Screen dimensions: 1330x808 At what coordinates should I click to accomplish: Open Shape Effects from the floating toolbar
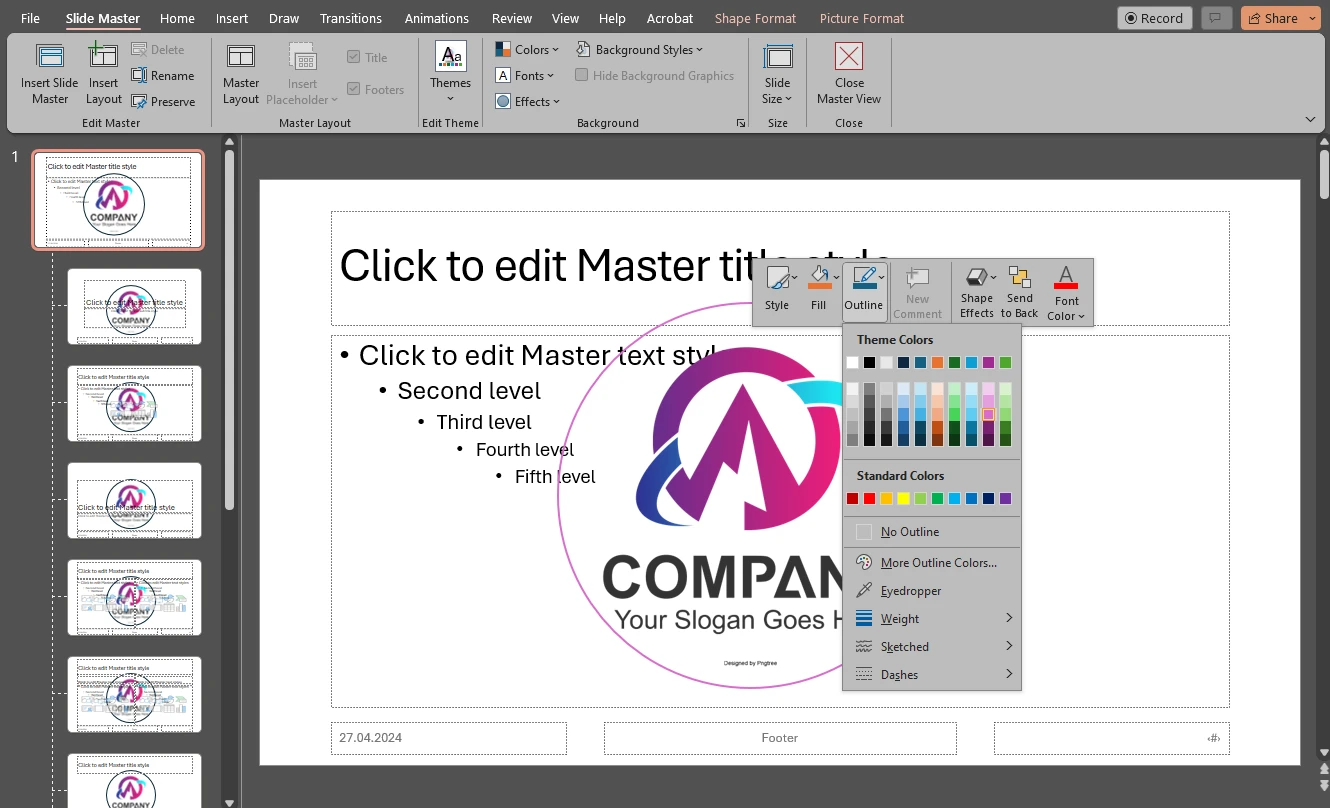[976, 290]
